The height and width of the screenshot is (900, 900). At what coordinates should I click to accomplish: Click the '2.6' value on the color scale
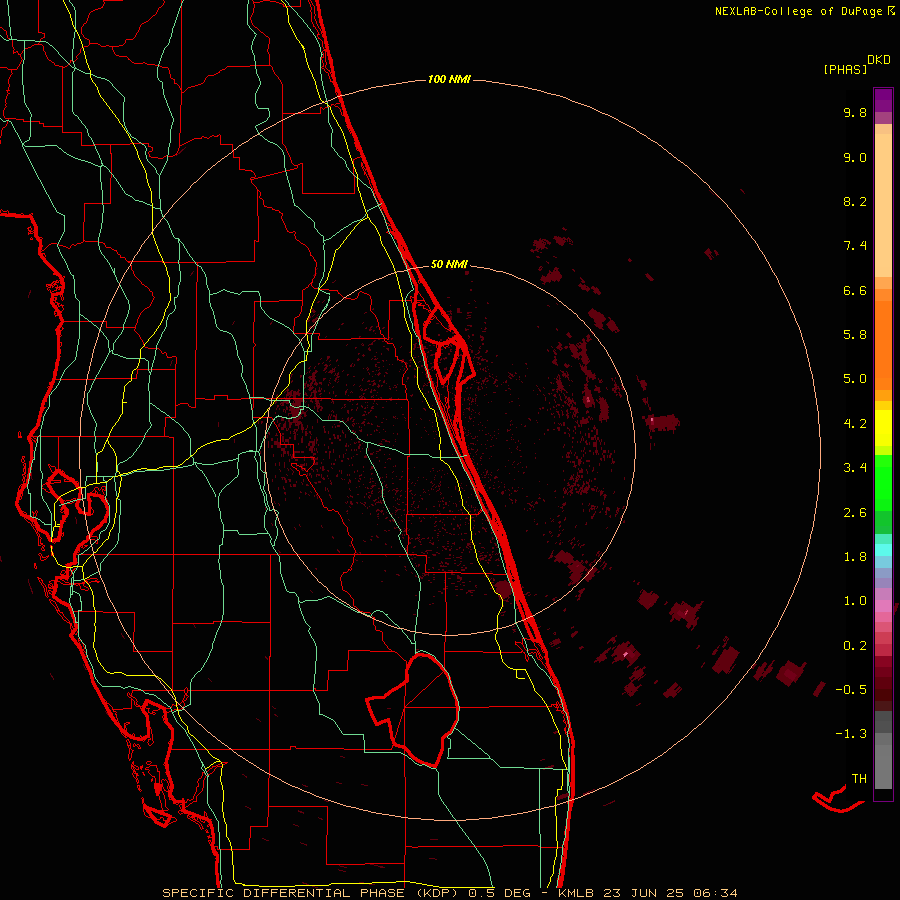point(855,513)
